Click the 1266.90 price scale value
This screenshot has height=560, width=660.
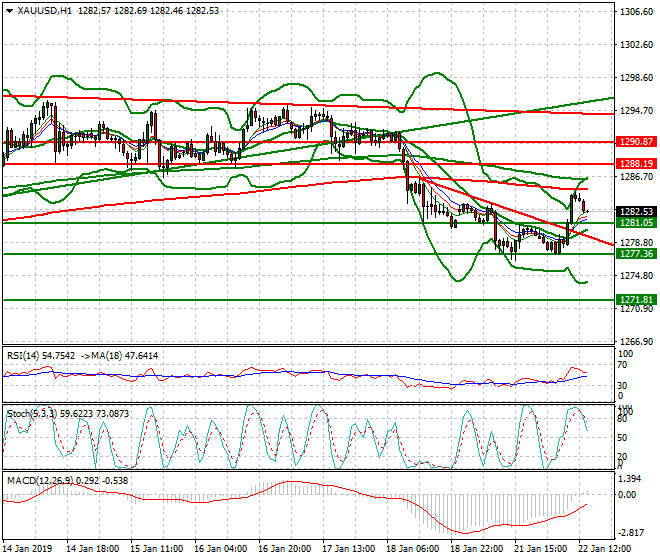(x=636, y=342)
